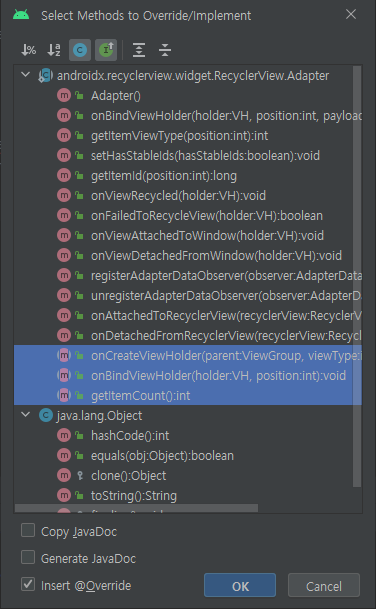
Task: Select equals(obj:Object):boolean method
Action: (x=188, y=456)
